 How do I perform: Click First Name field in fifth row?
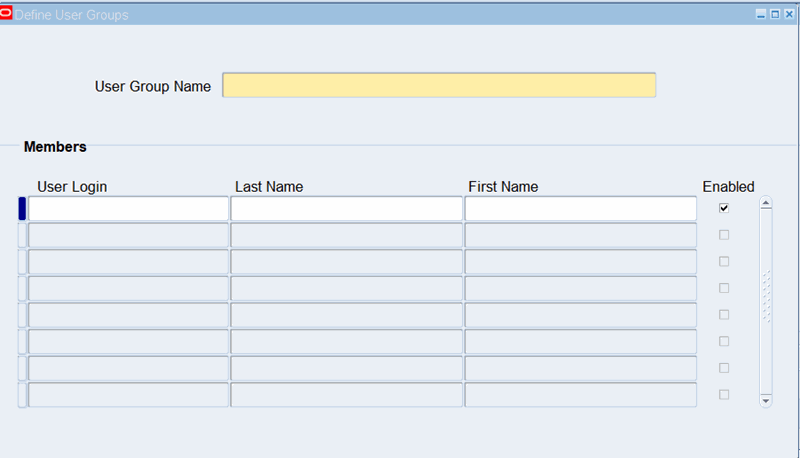tap(581, 315)
